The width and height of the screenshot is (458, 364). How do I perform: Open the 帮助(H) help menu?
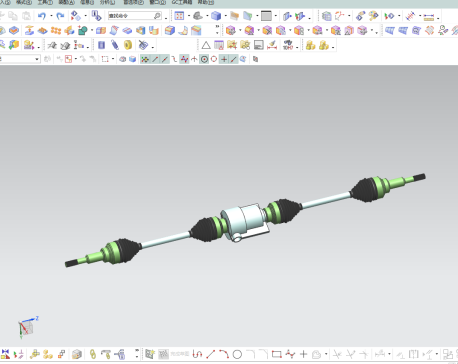[206, 2]
